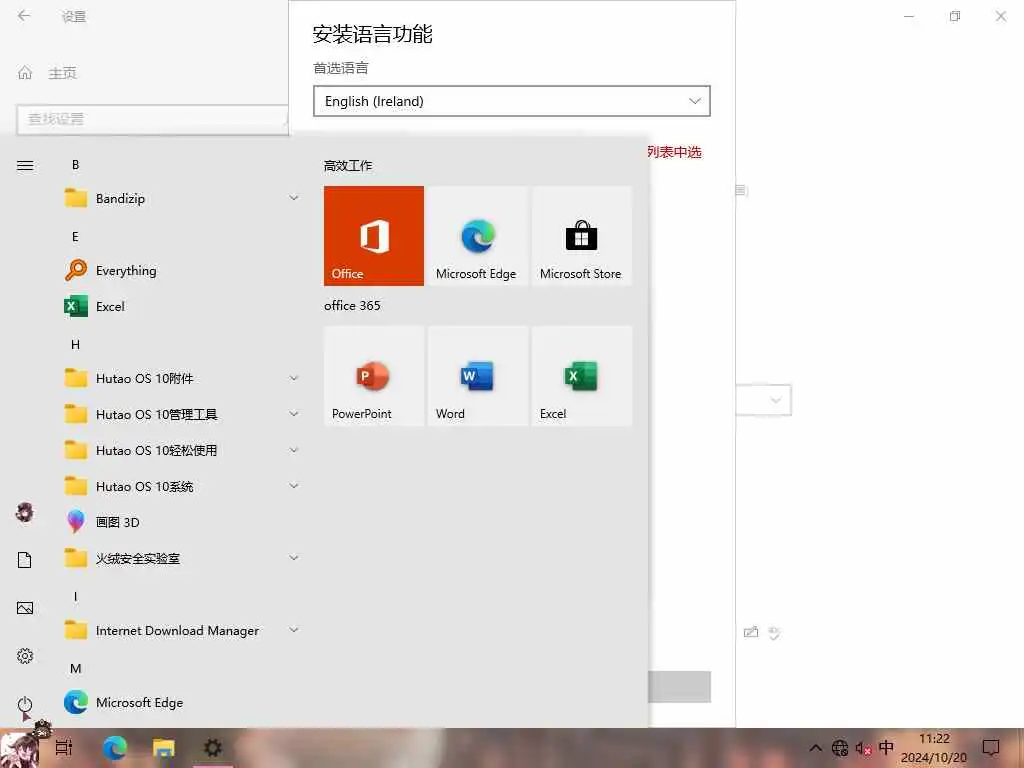Screen dimensions: 1024x768
Task: Click the muted volume tray icon
Action: 863,748
